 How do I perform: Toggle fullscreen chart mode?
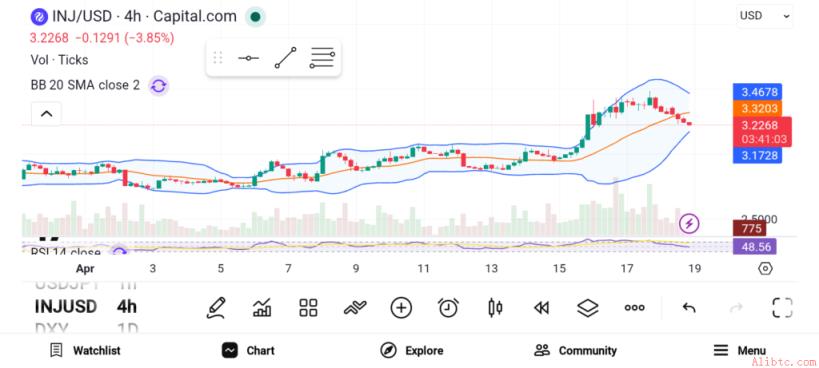[x=782, y=307]
